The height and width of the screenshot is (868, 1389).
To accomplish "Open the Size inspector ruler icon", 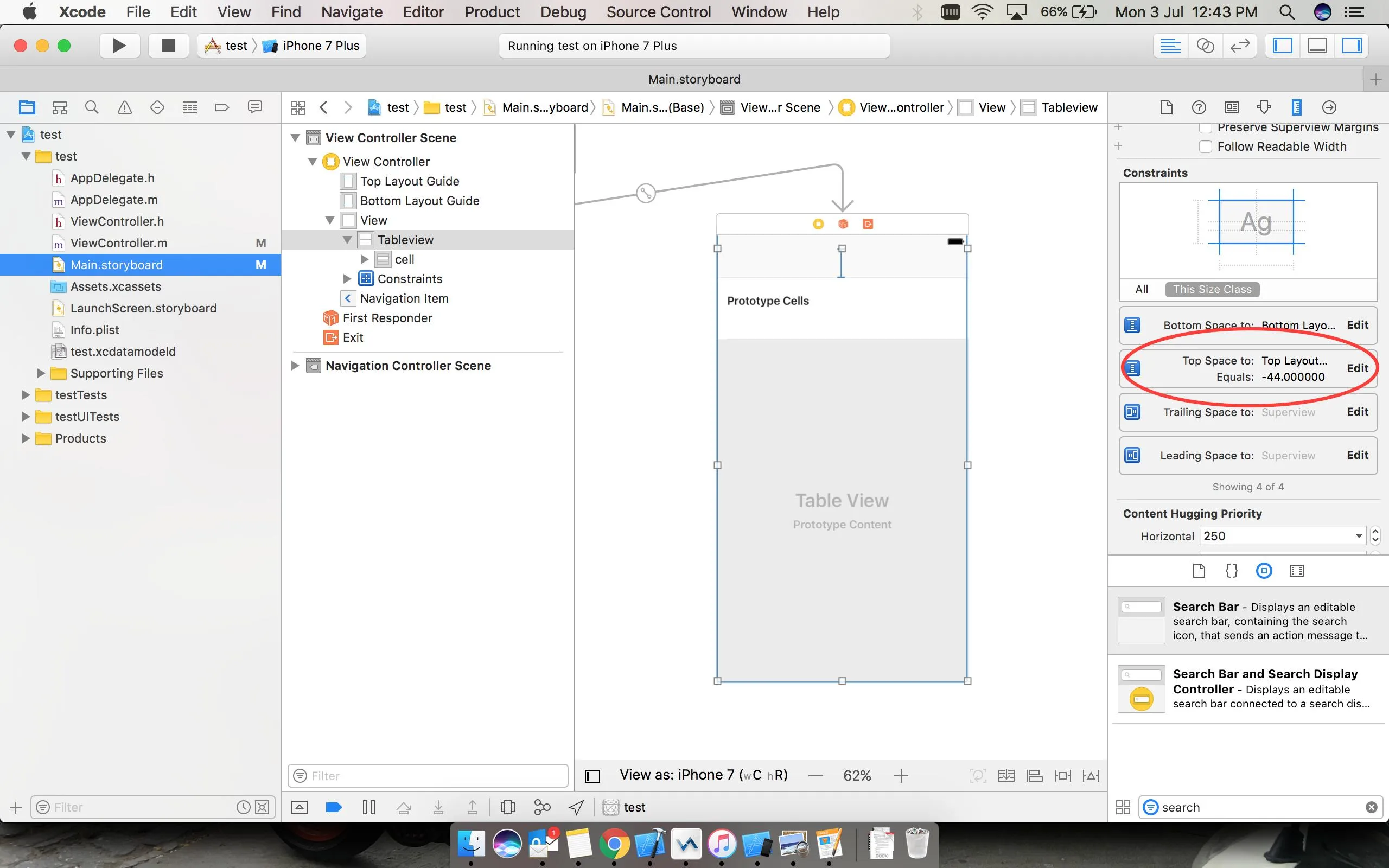I will click(x=1297, y=107).
